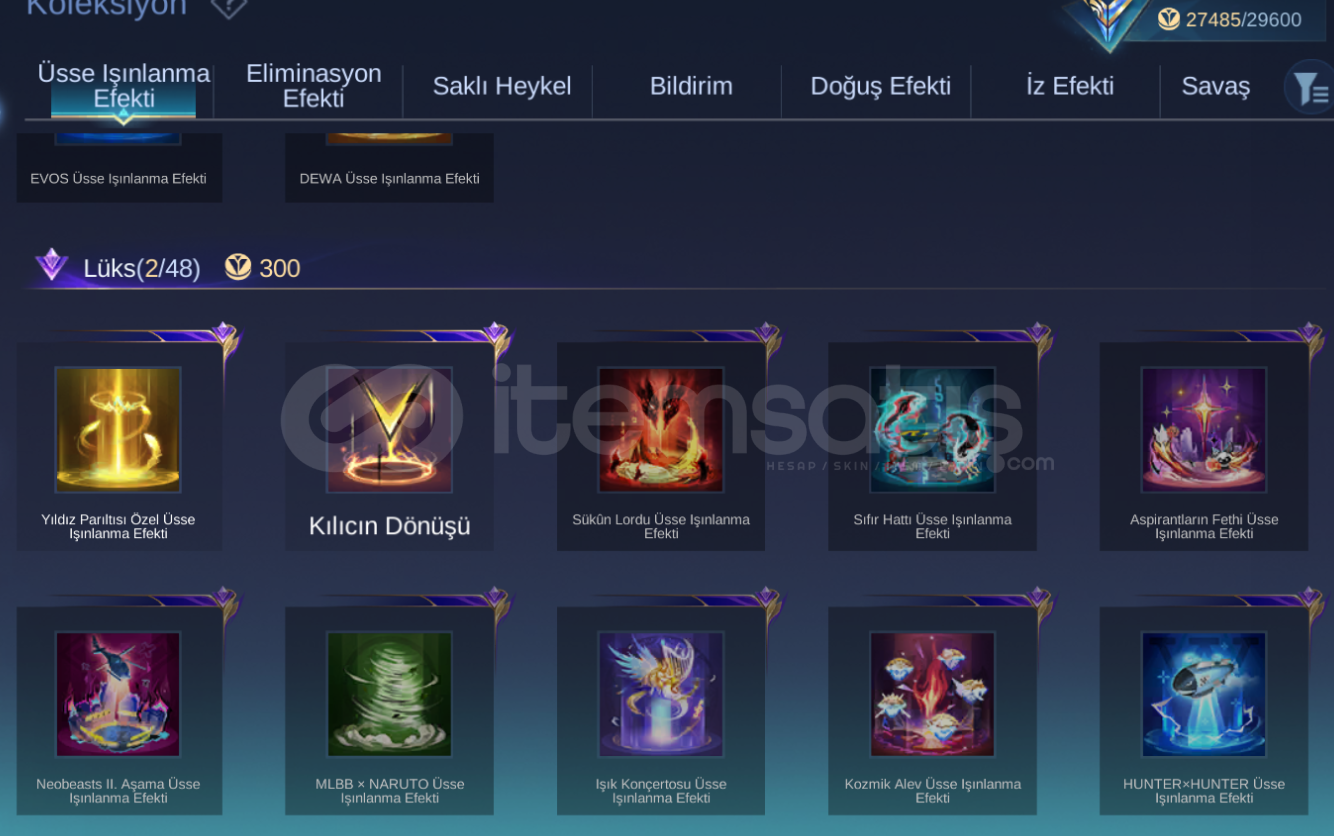
Task: Select Kılıcın Dönüşü effect icon
Action: click(389, 430)
